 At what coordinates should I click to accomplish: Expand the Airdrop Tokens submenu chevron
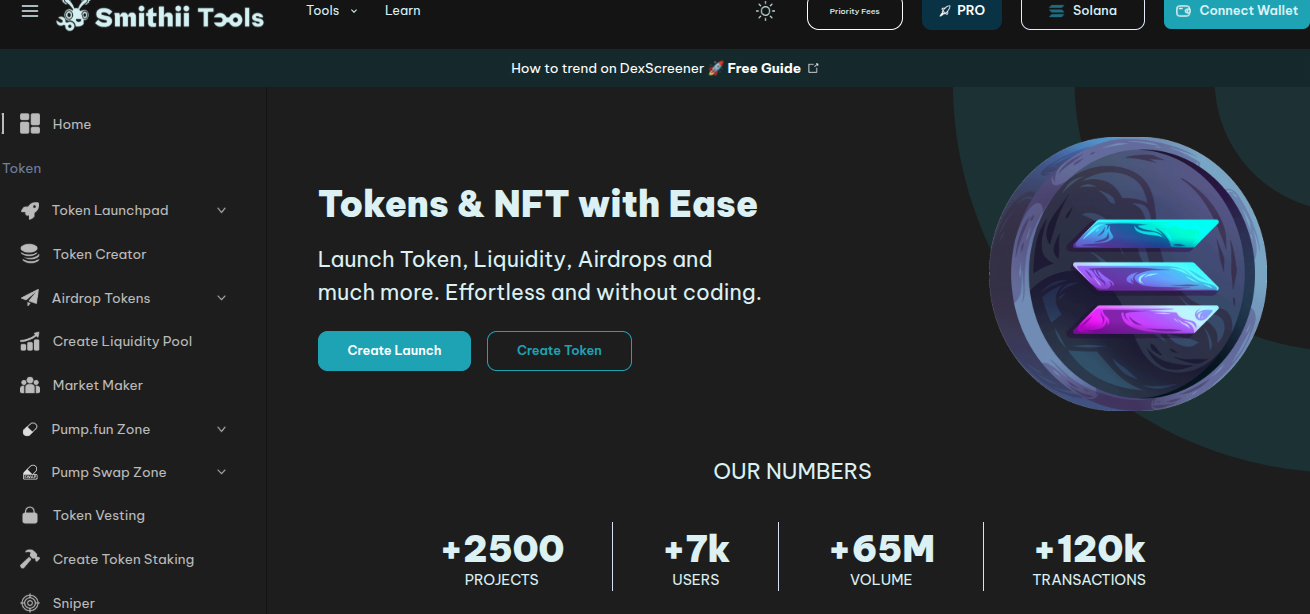[221, 298]
